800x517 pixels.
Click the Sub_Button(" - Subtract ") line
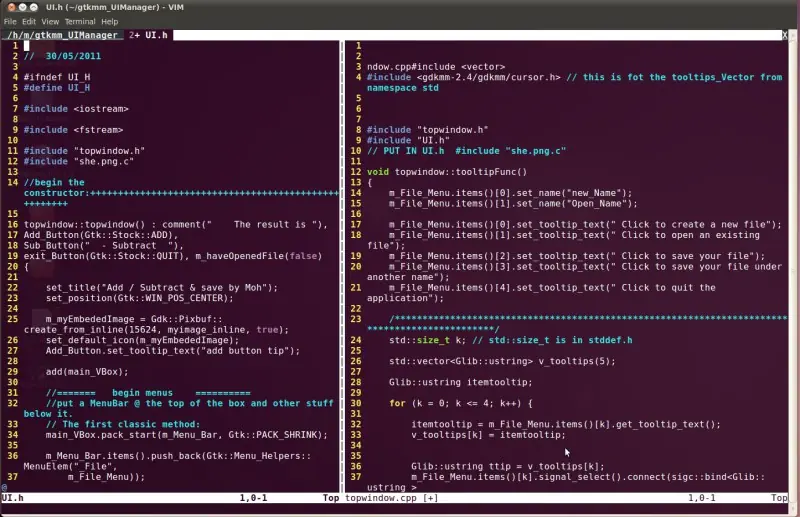[x=104, y=245]
